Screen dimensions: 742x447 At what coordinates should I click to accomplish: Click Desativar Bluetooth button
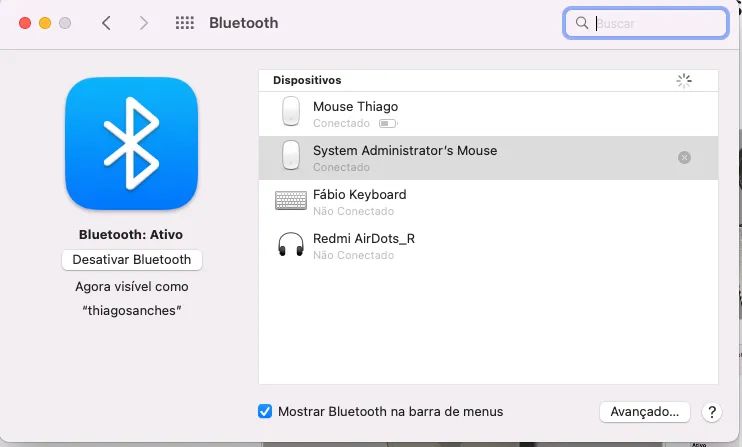[132, 260]
